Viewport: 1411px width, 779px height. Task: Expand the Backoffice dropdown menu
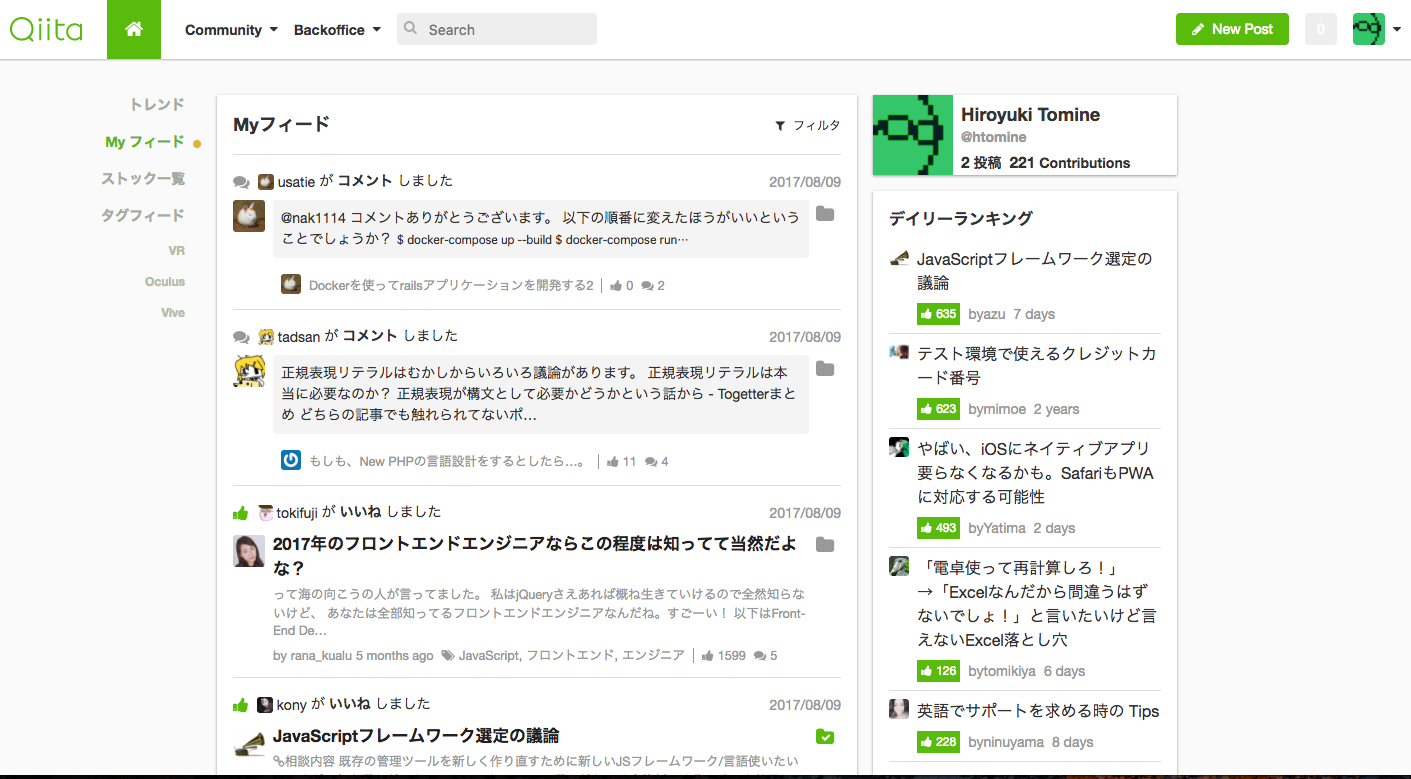[337, 30]
